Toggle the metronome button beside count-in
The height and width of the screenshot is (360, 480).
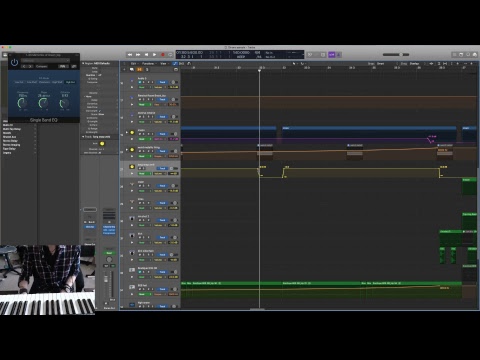(339, 55)
